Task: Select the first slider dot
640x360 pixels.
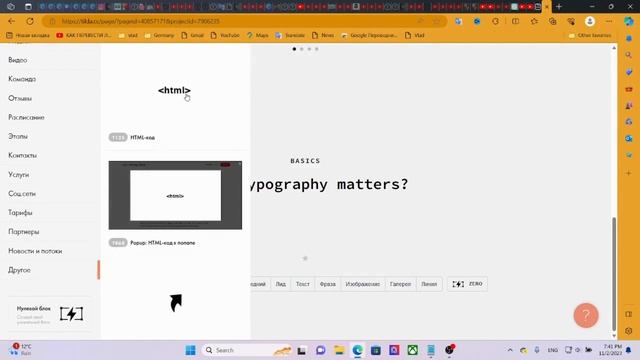Action: click(294, 49)
